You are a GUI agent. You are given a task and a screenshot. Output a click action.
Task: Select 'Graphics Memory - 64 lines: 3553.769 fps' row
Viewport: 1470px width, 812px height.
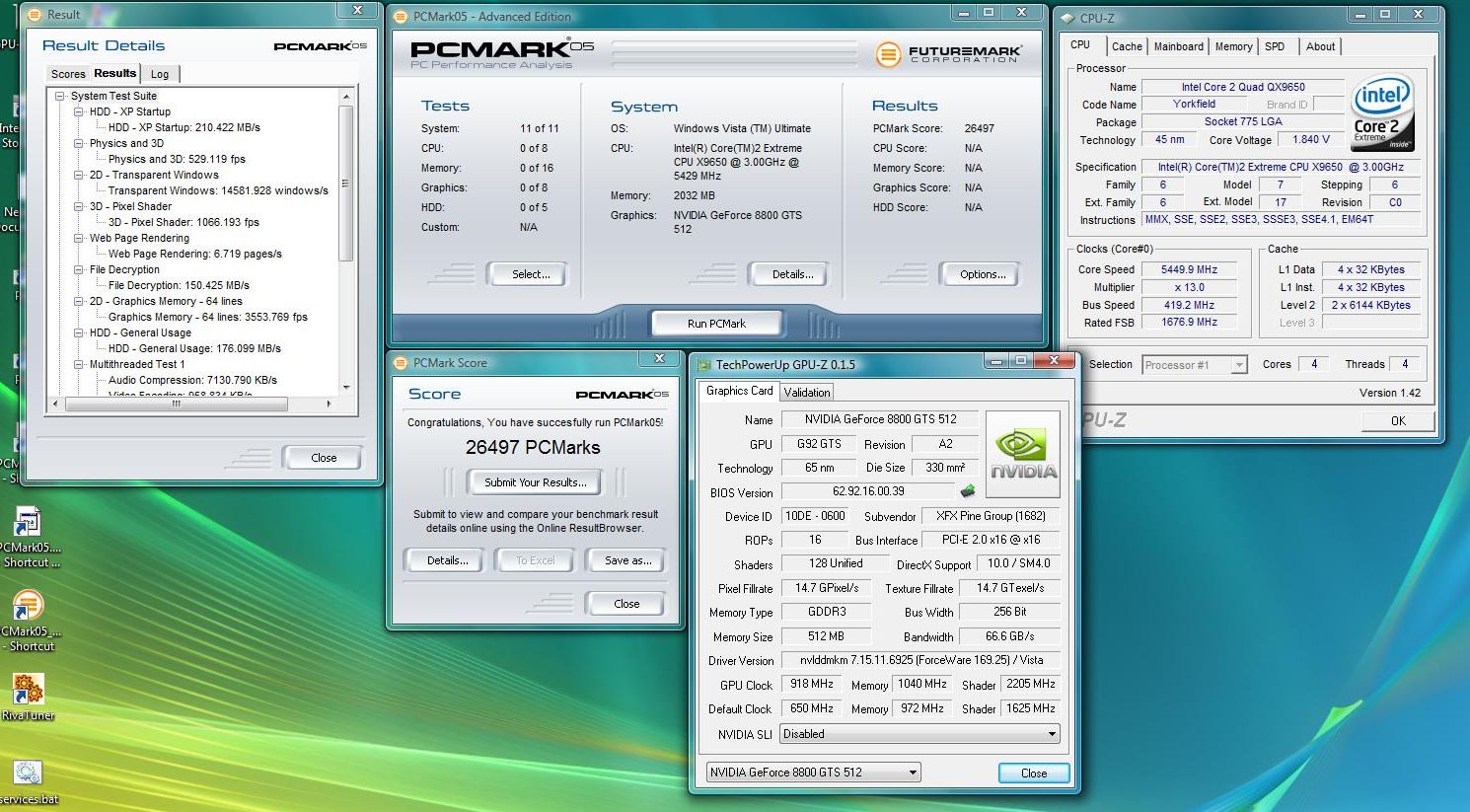(207, 317)
